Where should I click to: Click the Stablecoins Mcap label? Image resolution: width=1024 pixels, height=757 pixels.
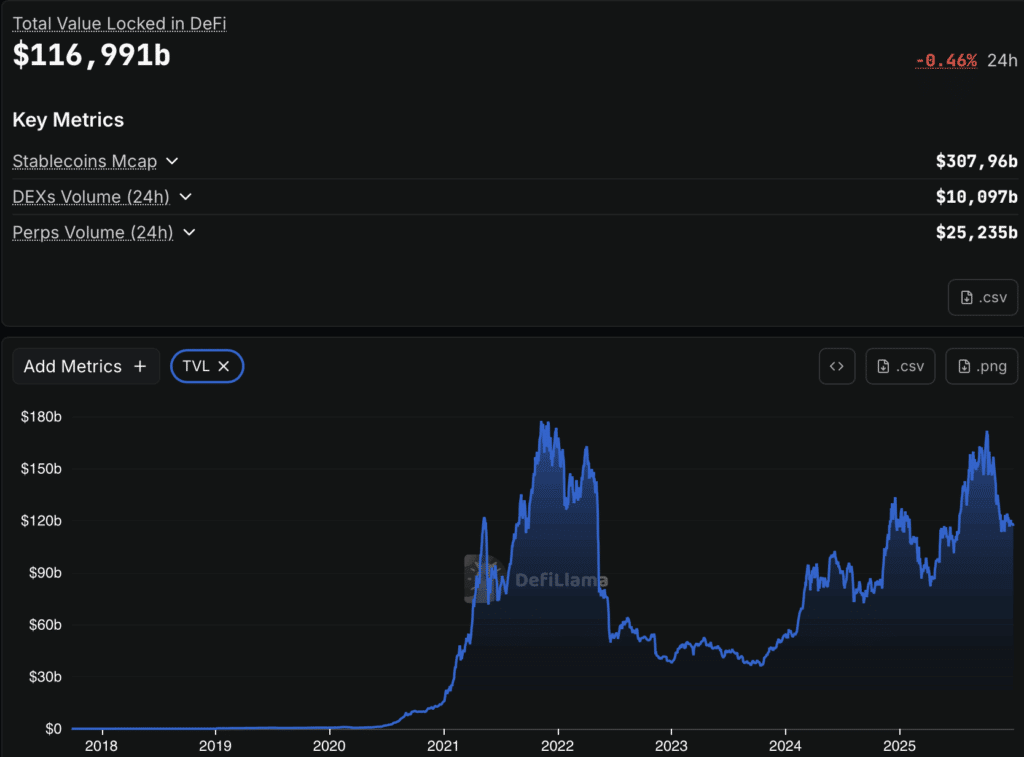click(x=85, y=161)
